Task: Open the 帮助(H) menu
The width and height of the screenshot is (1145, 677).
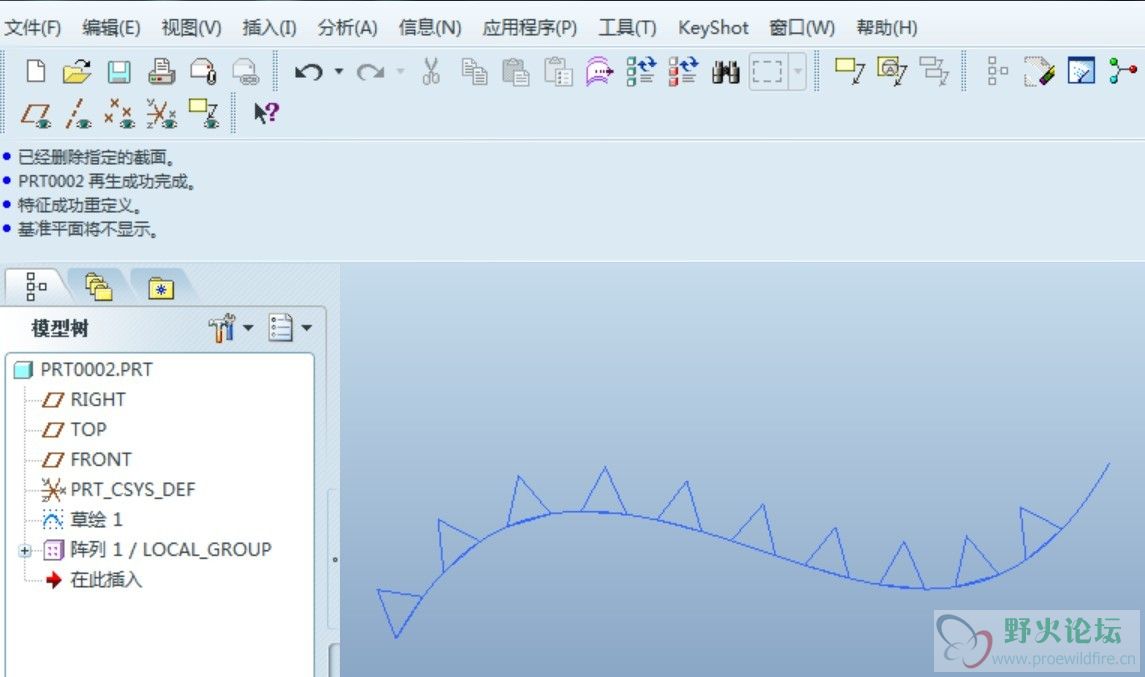Action: tap(886, 28)
